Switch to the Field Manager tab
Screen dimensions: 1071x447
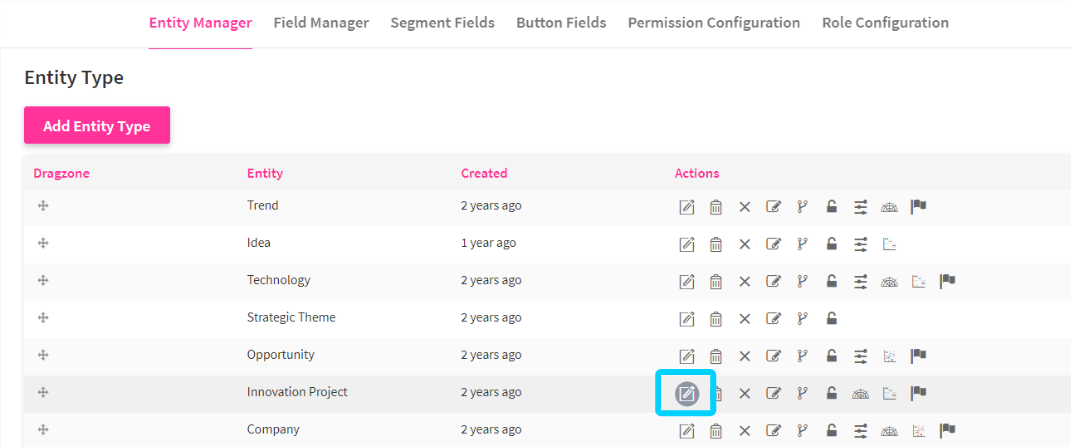[321, 22]
